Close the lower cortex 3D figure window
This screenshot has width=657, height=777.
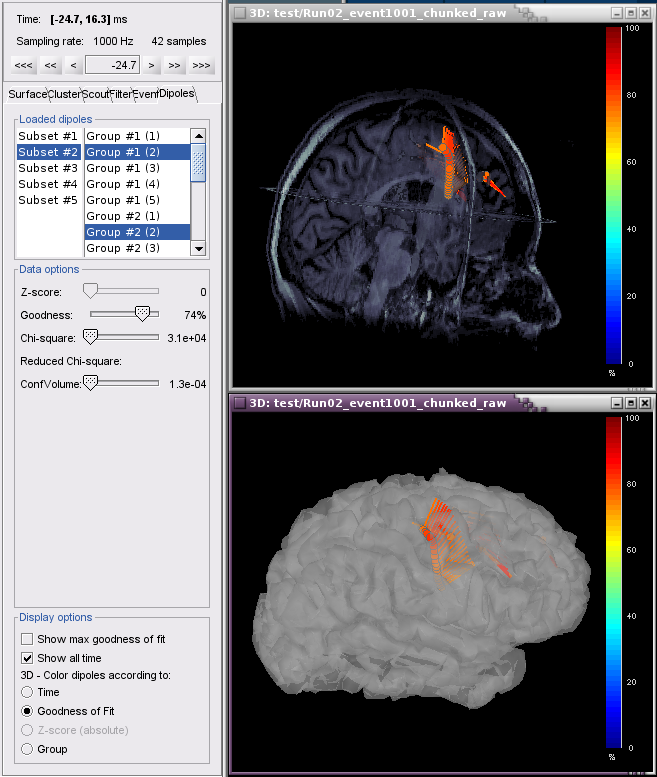(645, 403)
